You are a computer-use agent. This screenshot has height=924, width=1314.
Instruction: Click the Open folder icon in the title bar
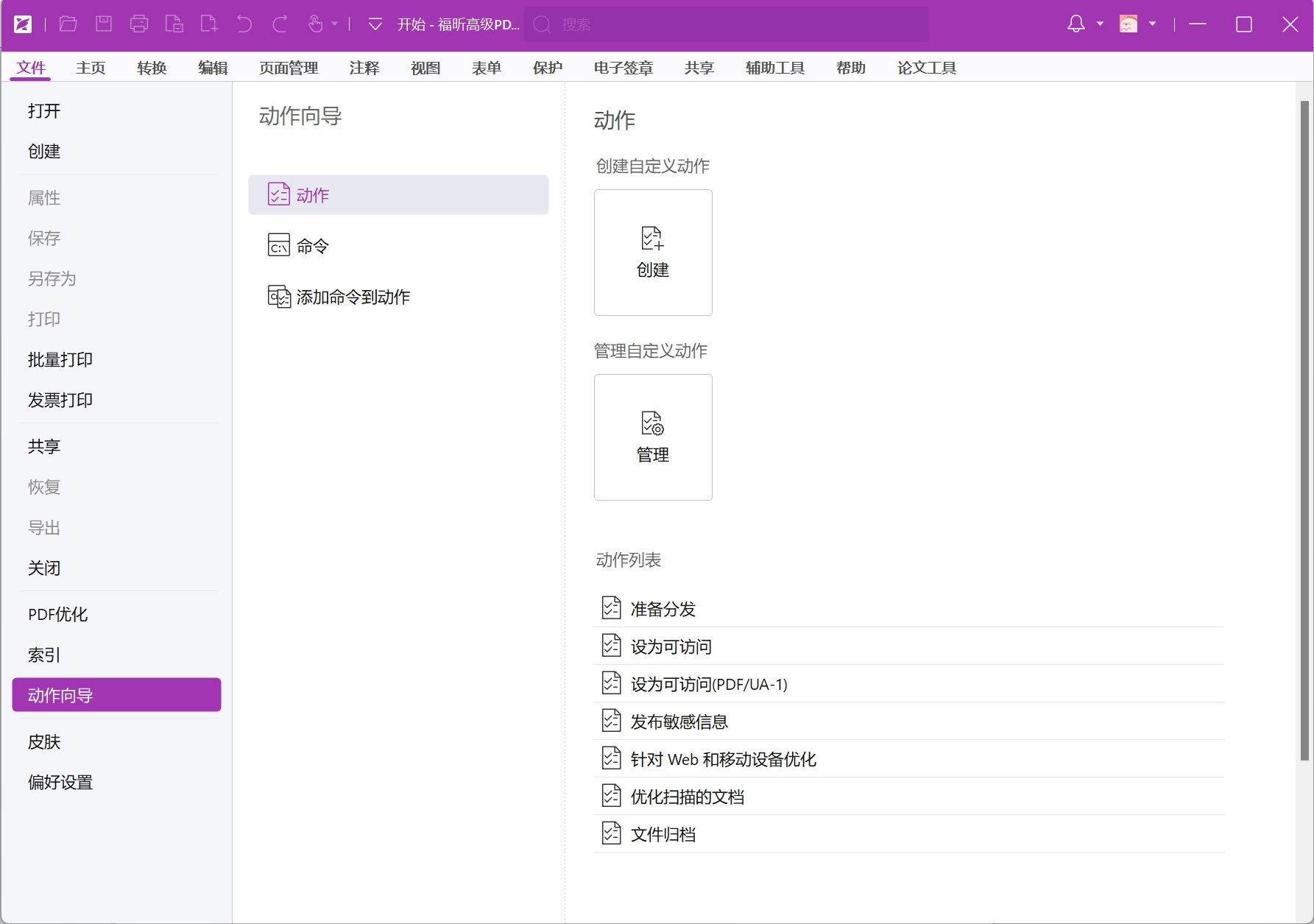68,24
